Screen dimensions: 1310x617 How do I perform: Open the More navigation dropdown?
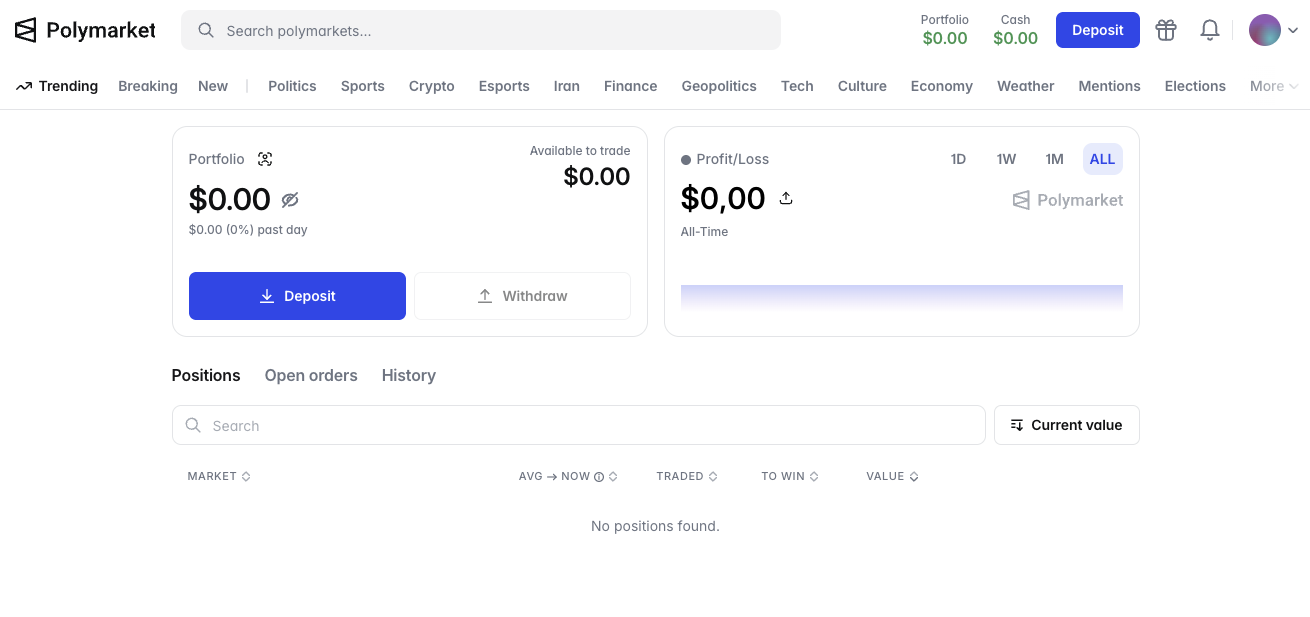click(1274, 86)
